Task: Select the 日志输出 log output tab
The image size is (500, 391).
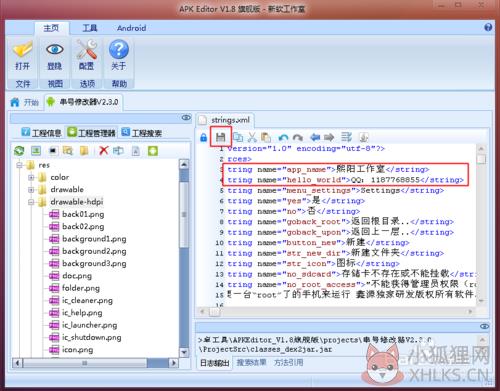Action: point(215,363)
